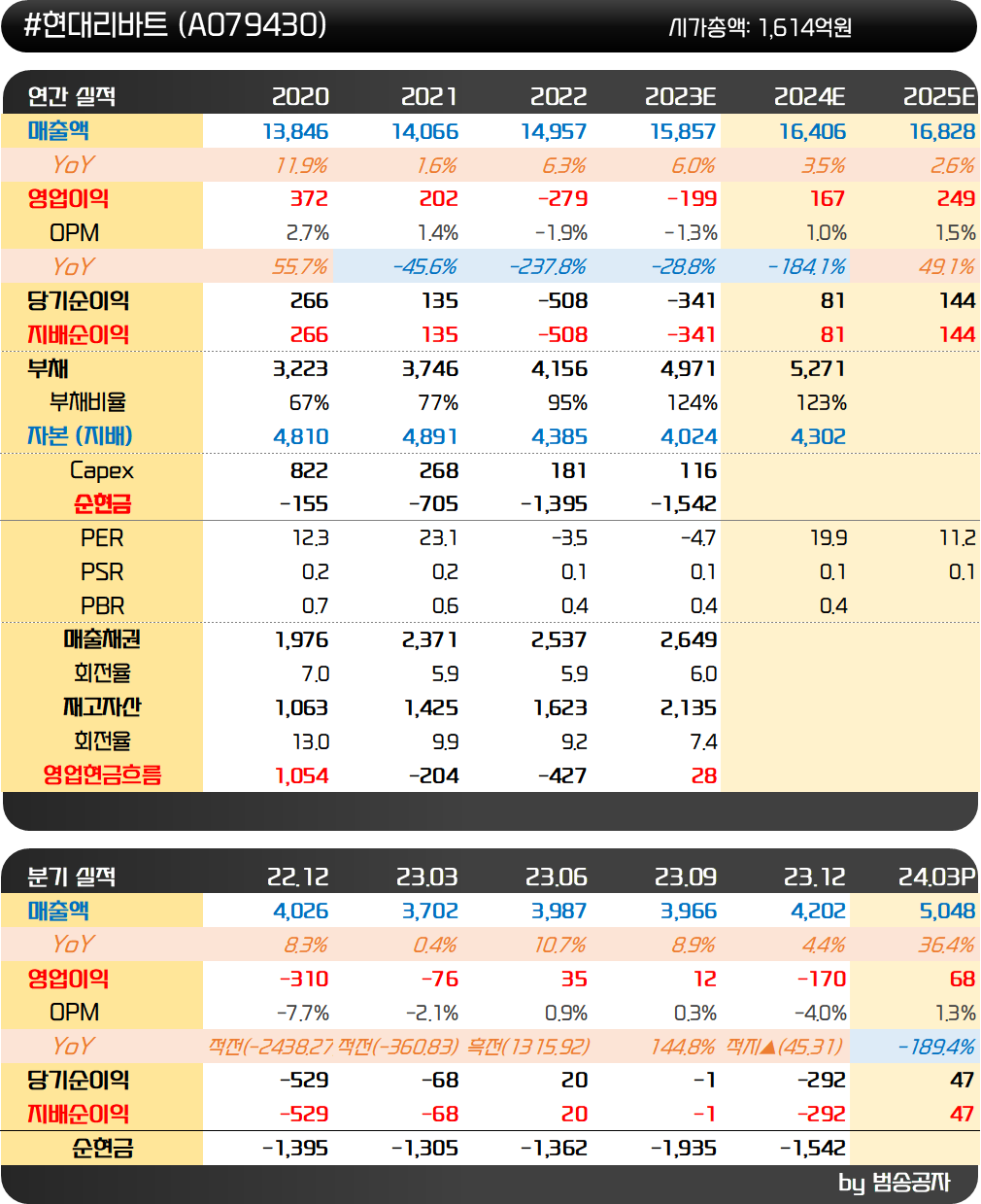The image size is (981, 1204).
Task: Select quarterly 매출액 value 5,048
Action: coord(948,911)
